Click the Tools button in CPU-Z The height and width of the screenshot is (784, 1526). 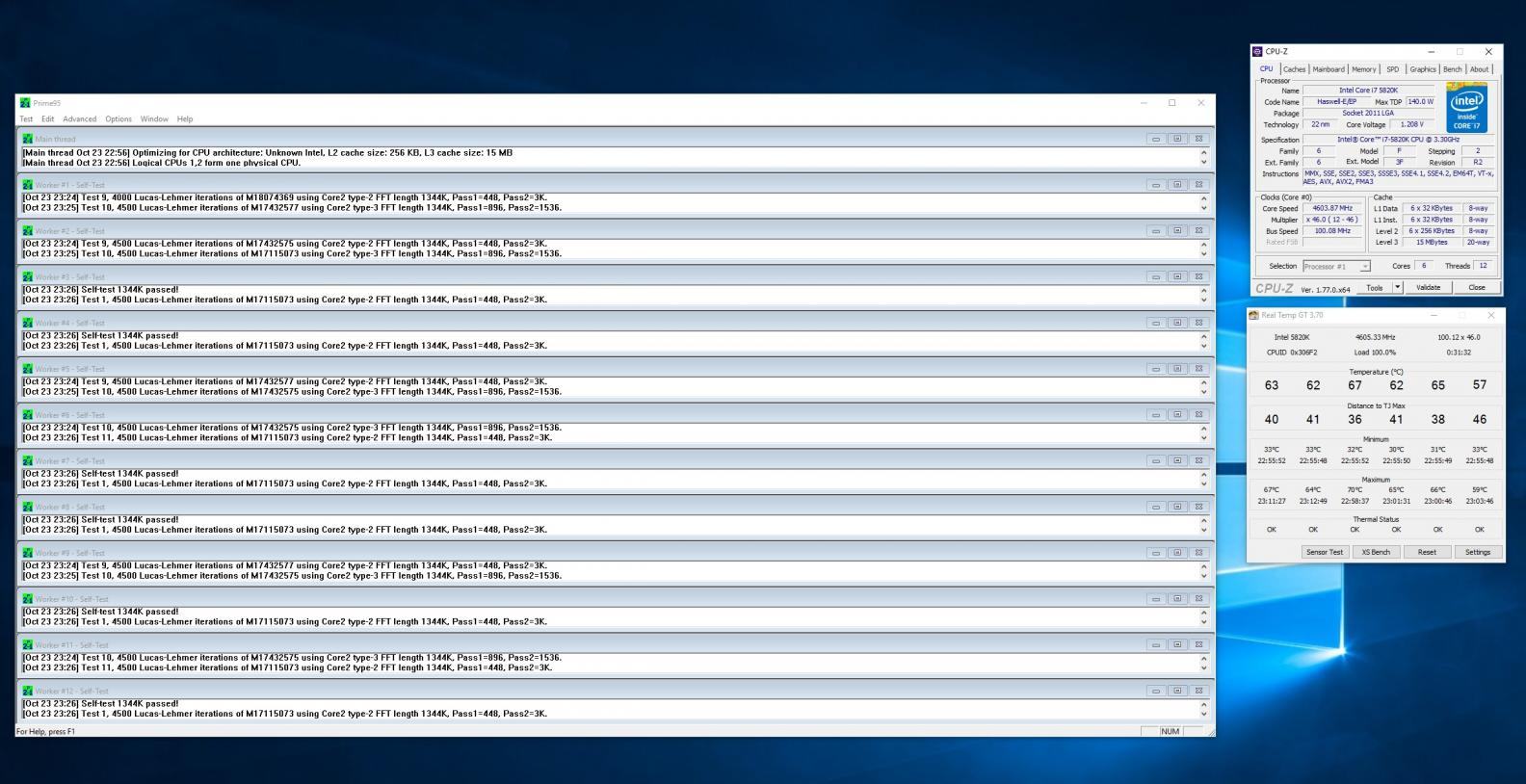1375,287
